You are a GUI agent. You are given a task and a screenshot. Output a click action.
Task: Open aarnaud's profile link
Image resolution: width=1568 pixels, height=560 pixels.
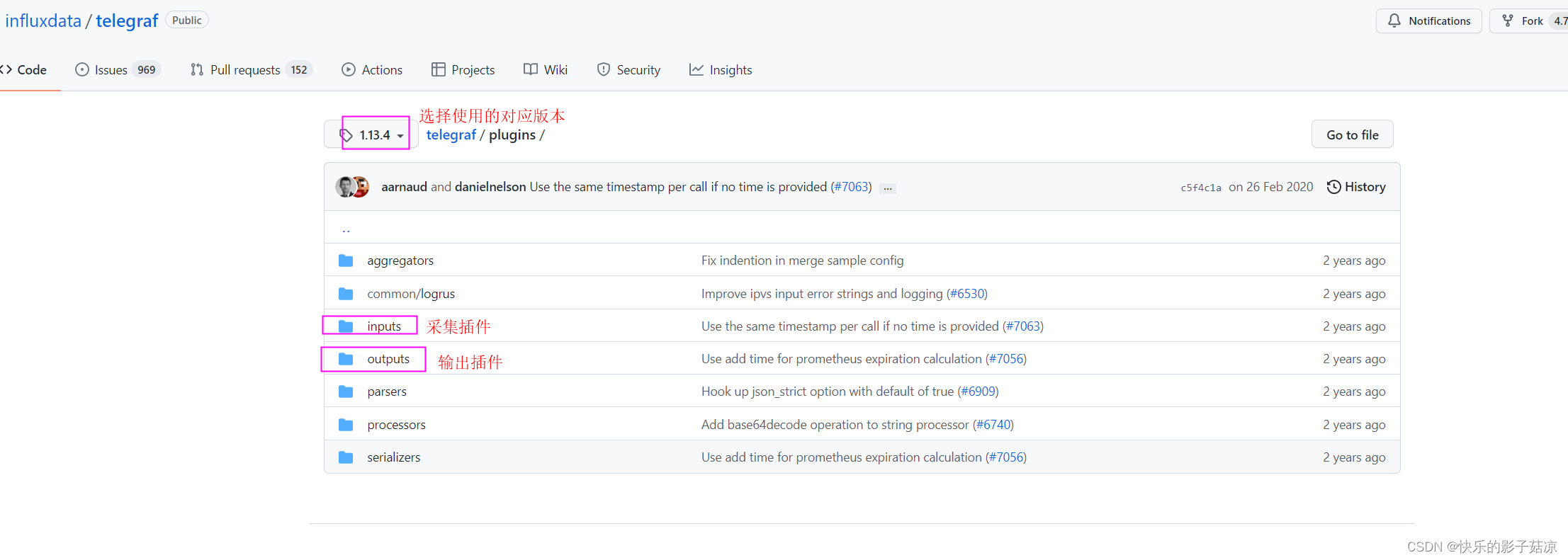point(404,187)
